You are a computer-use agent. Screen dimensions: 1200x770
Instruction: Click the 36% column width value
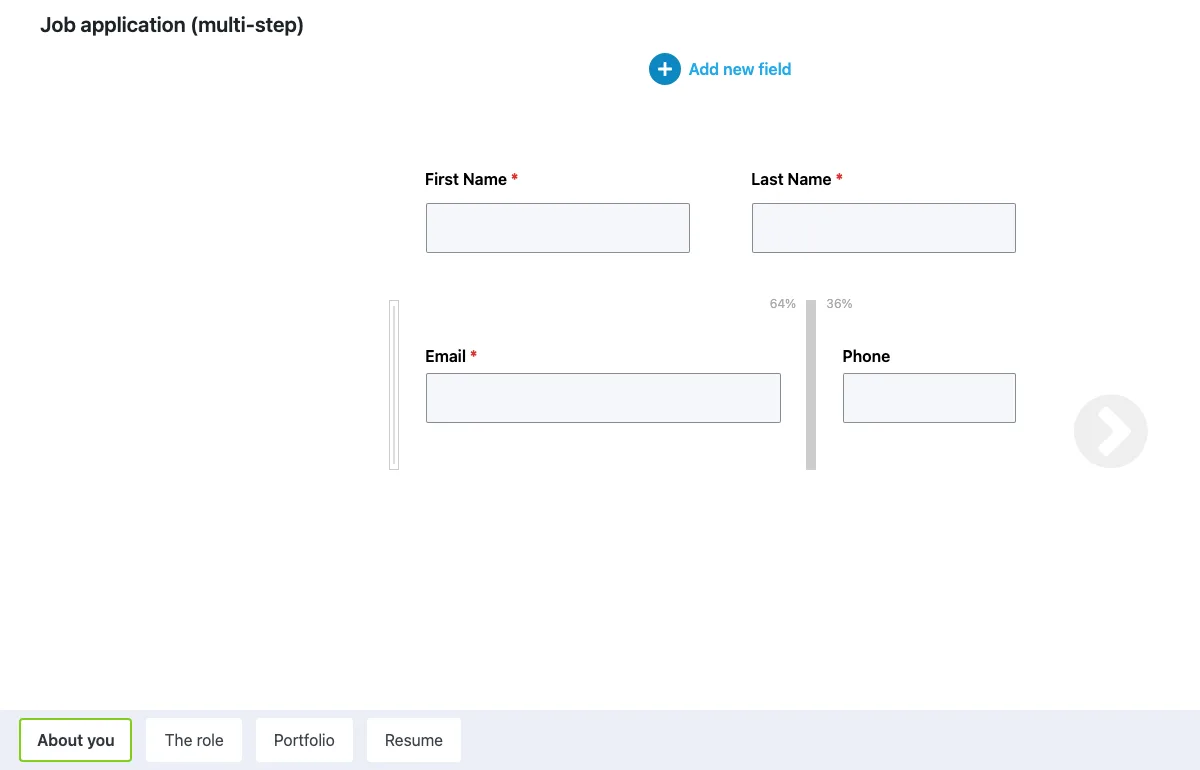coord(839,304)
